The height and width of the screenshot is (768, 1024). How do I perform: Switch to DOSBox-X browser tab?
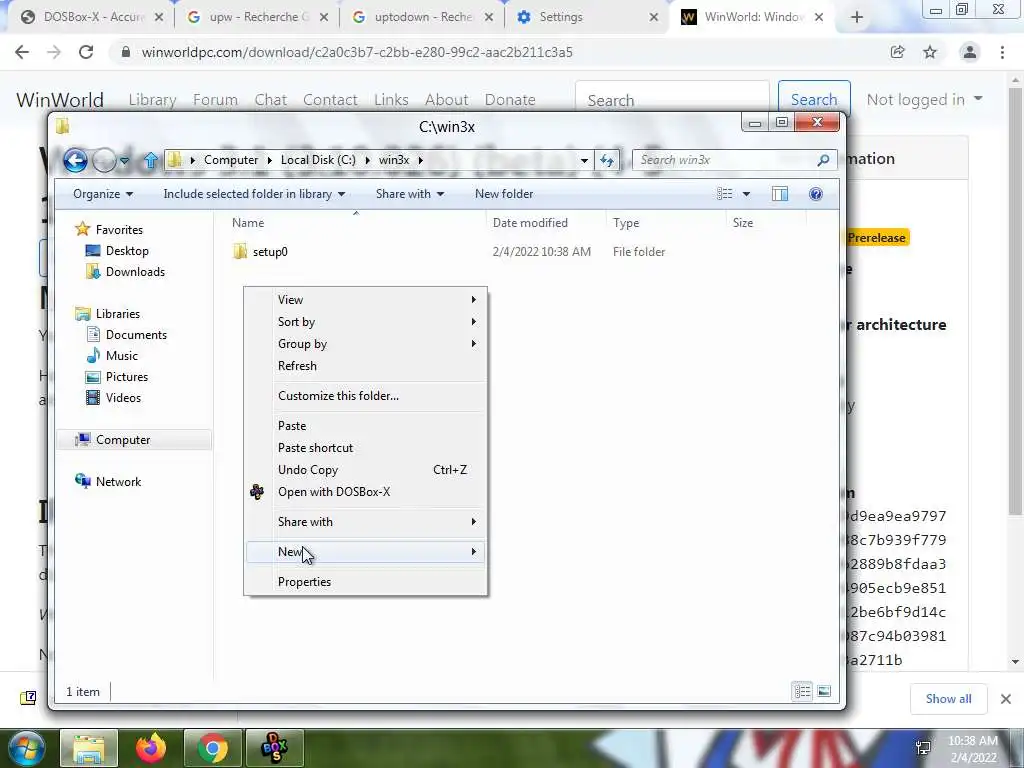[93, 18]
